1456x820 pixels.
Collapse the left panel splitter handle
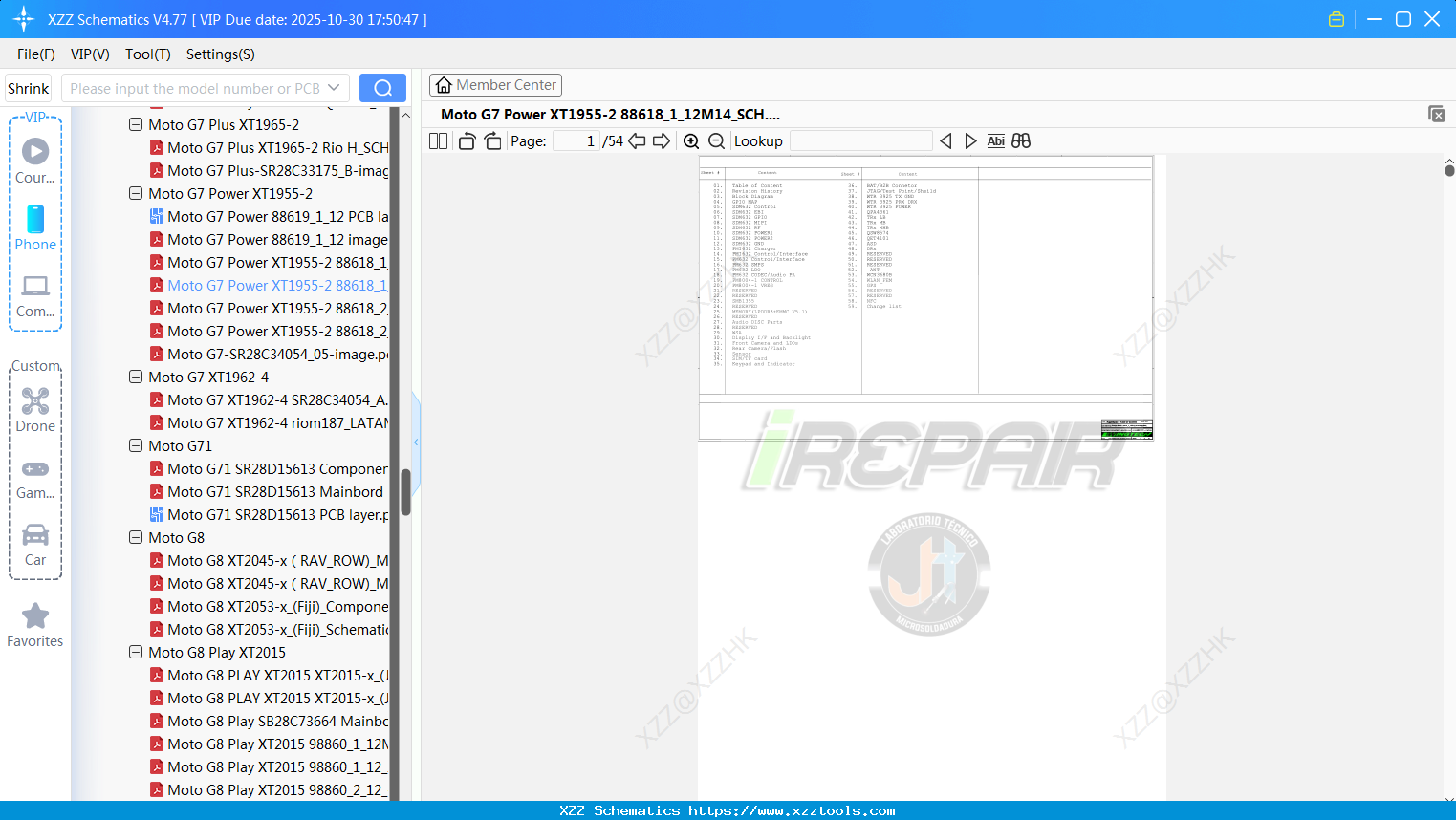(416, 442)
